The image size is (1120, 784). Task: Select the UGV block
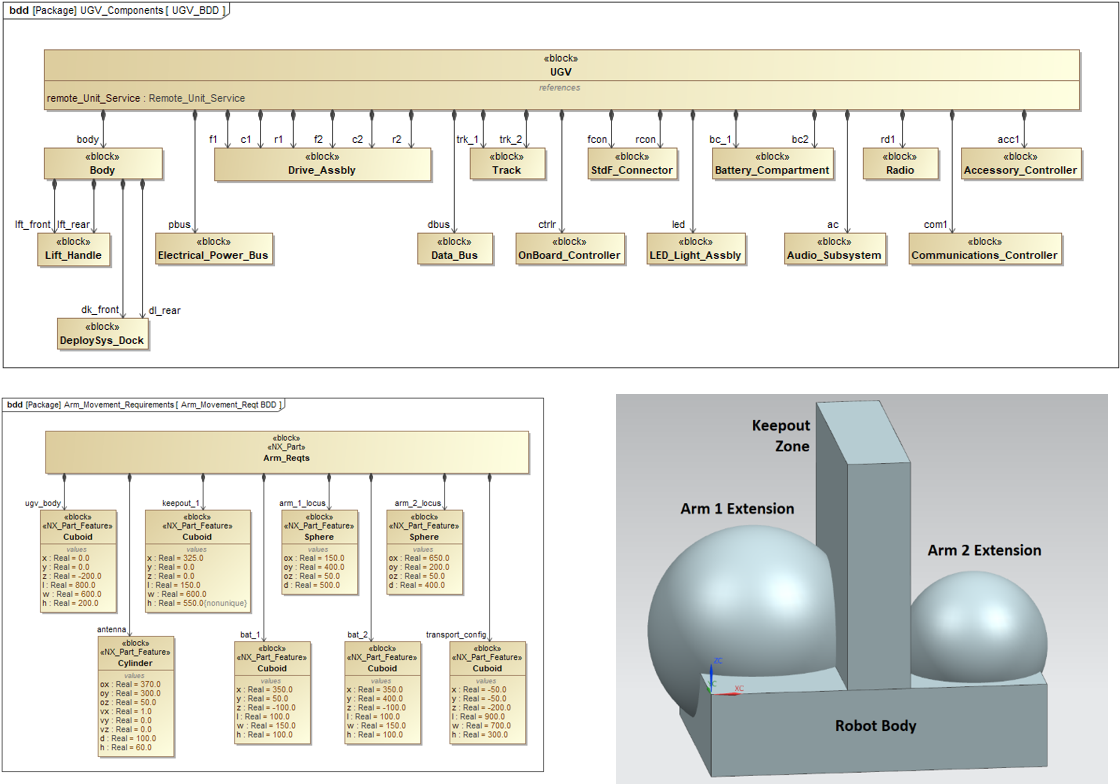[560, 72]
